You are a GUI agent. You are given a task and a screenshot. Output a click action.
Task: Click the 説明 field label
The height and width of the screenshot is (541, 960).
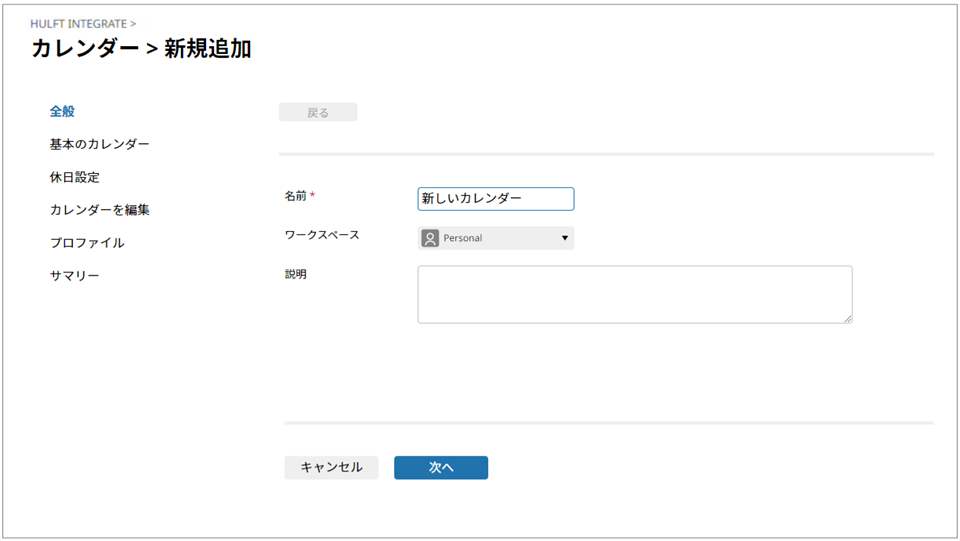coord(295,274)
